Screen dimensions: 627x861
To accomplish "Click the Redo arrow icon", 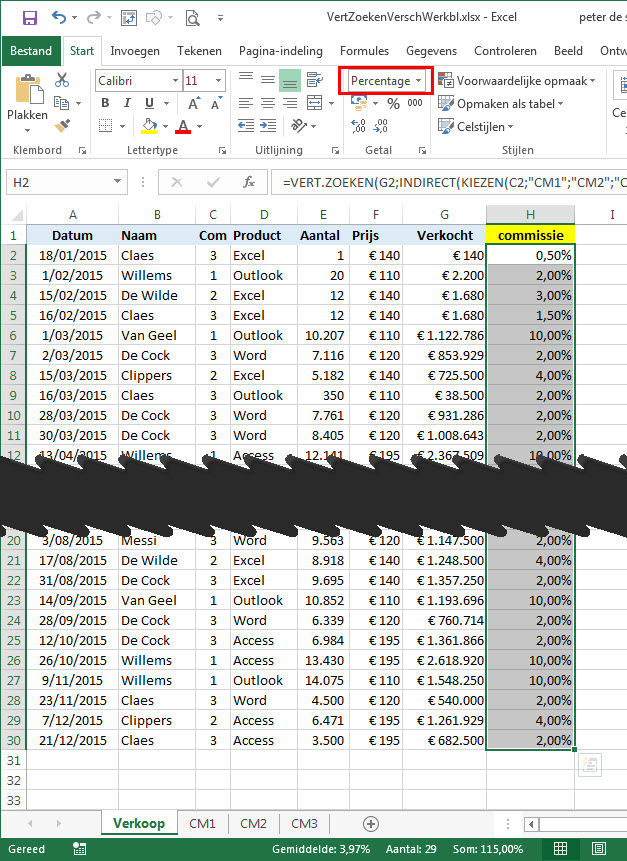I will point(94,18).
